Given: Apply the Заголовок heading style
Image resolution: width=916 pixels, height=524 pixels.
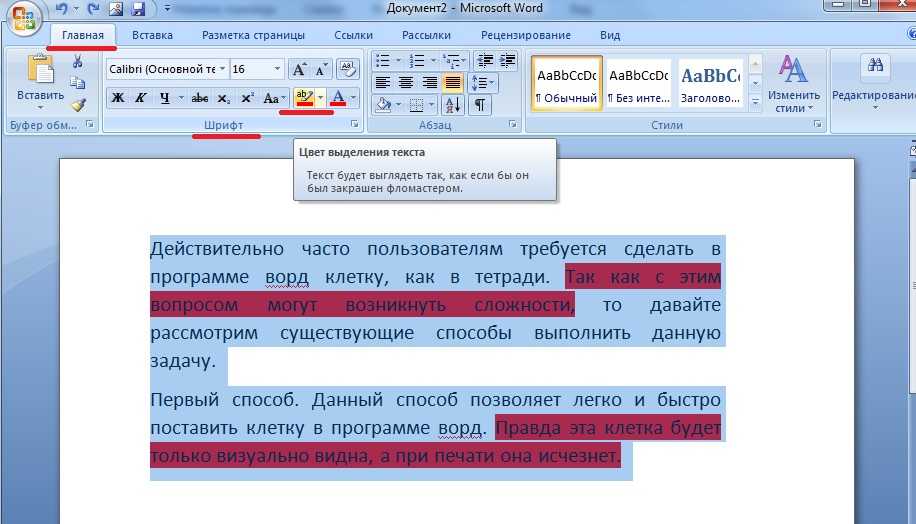Looking at the screenshot, I should pyautogui.click(x=710, y=83).
